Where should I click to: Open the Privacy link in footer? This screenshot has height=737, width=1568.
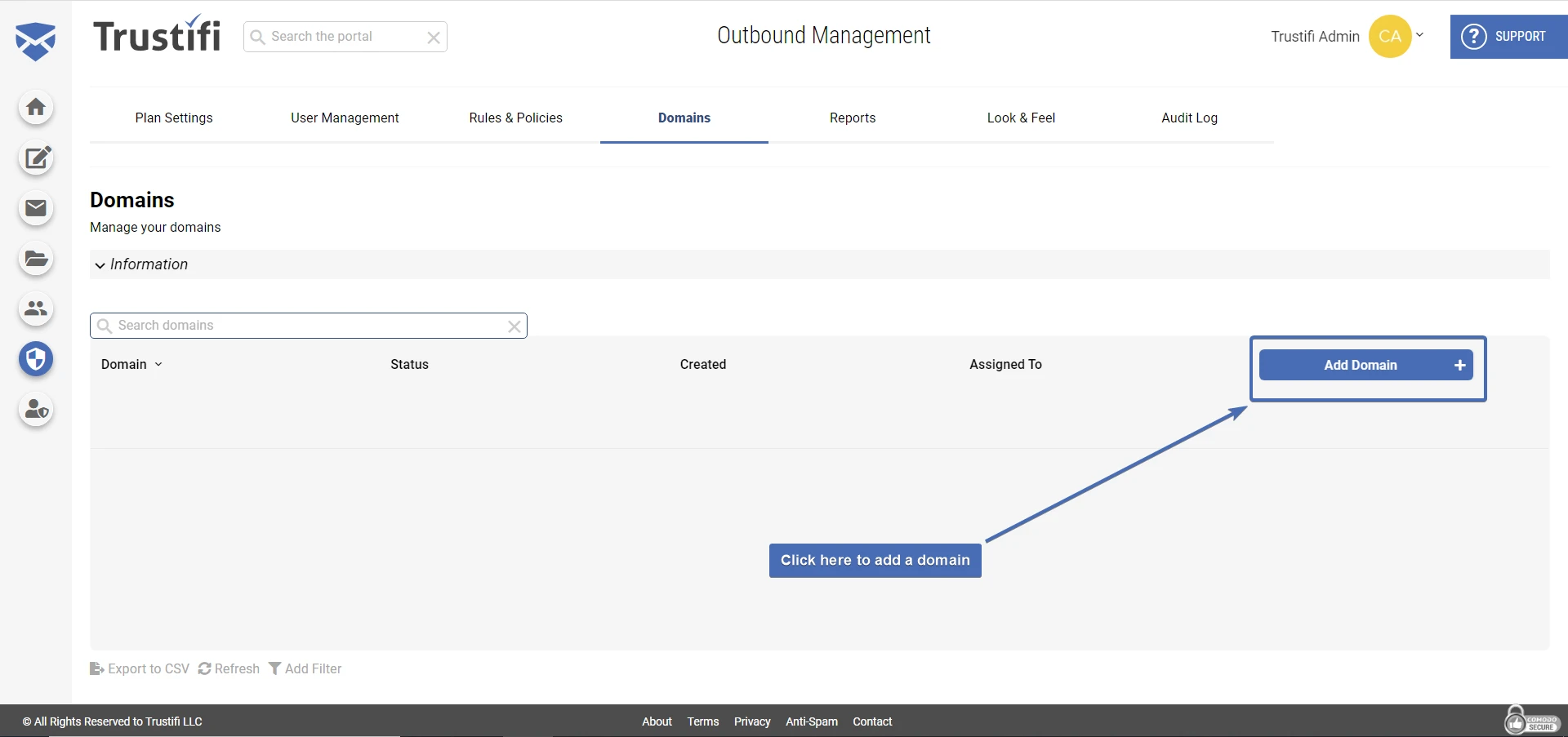(751, 721)
